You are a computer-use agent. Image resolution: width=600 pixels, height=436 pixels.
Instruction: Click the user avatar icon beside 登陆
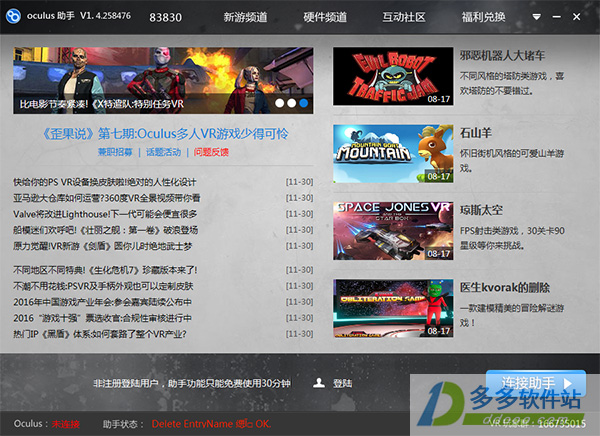coord(319,383)
